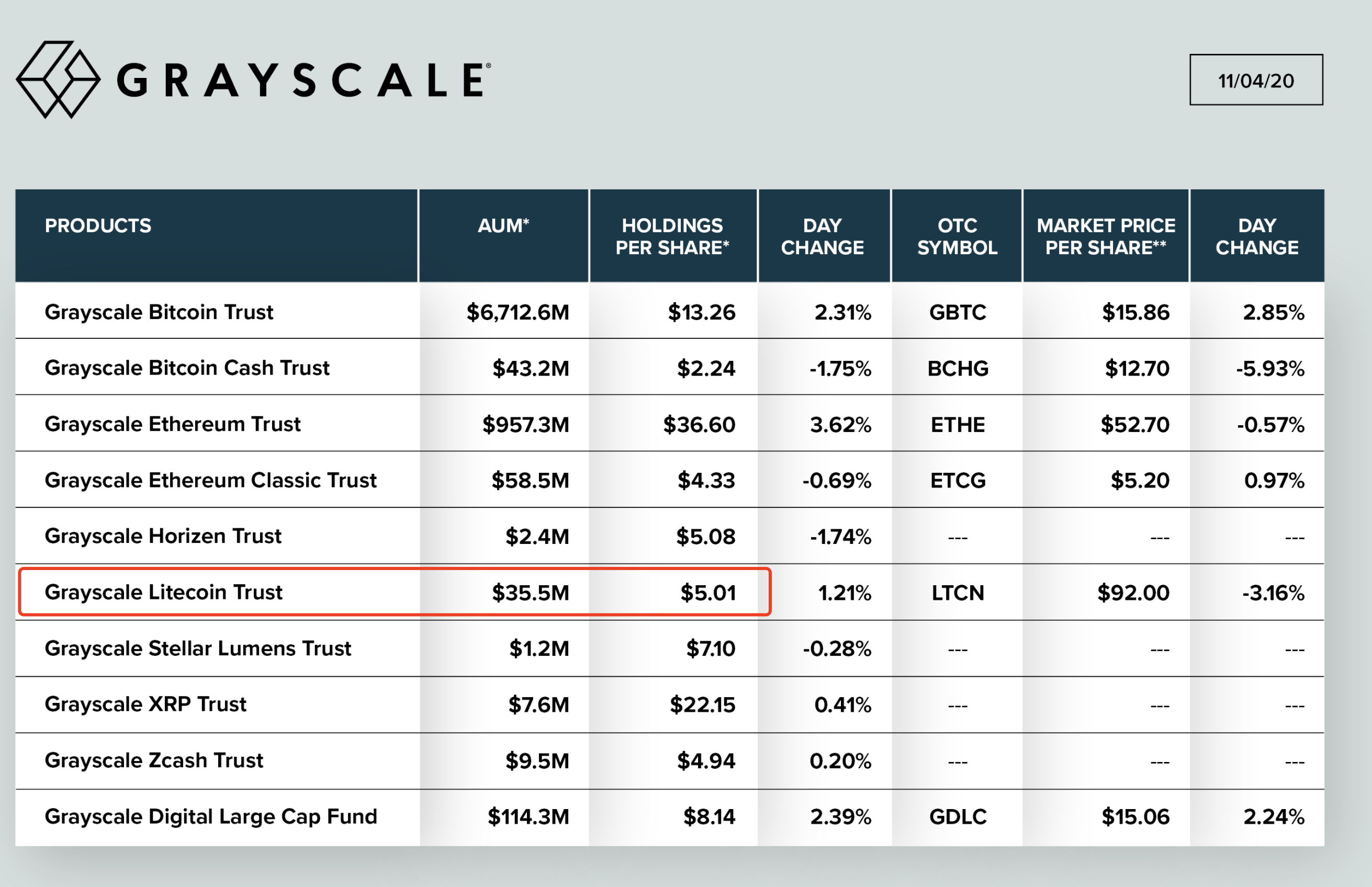Select the LTCN ticker symbol
Image resolution: width=1372 pixels, height=887 pixels.
958,593
